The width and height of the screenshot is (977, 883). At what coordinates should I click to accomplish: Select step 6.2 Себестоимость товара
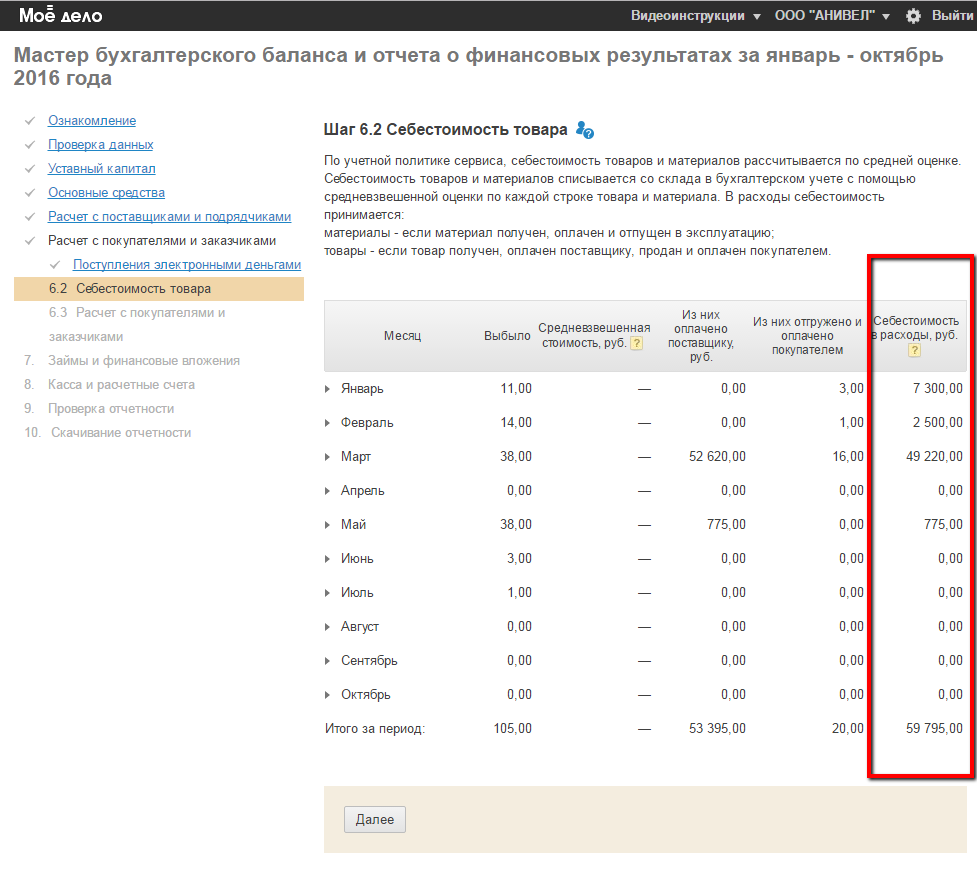pos(143,289)
